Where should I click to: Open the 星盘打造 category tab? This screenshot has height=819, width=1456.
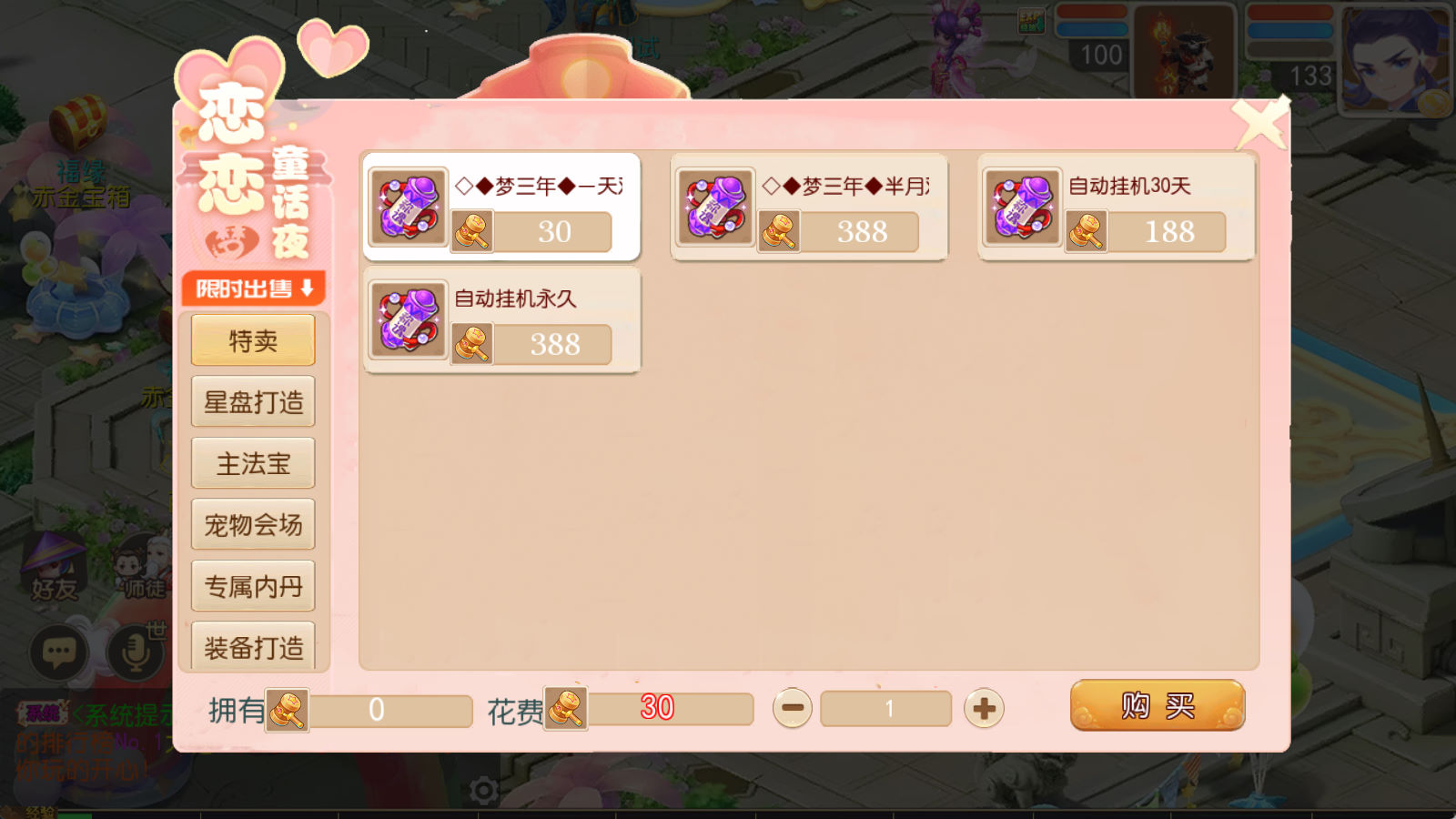point(253,401)
